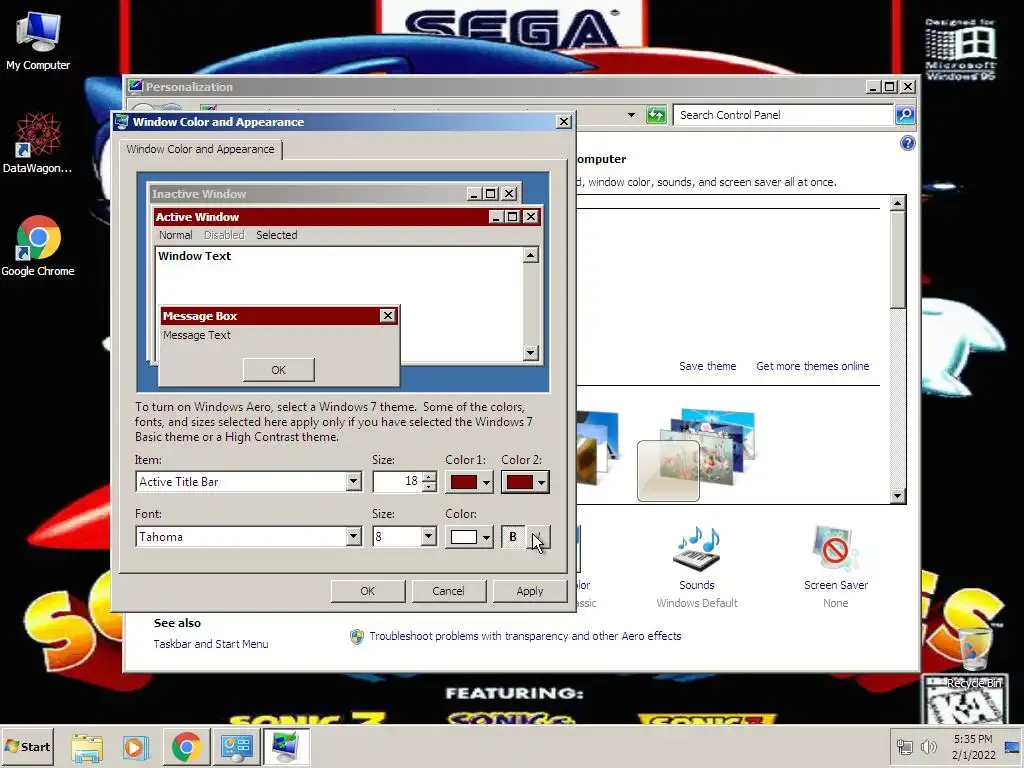
Task: Click Apply in appearance dialog
Action: [x=530, y=591]
